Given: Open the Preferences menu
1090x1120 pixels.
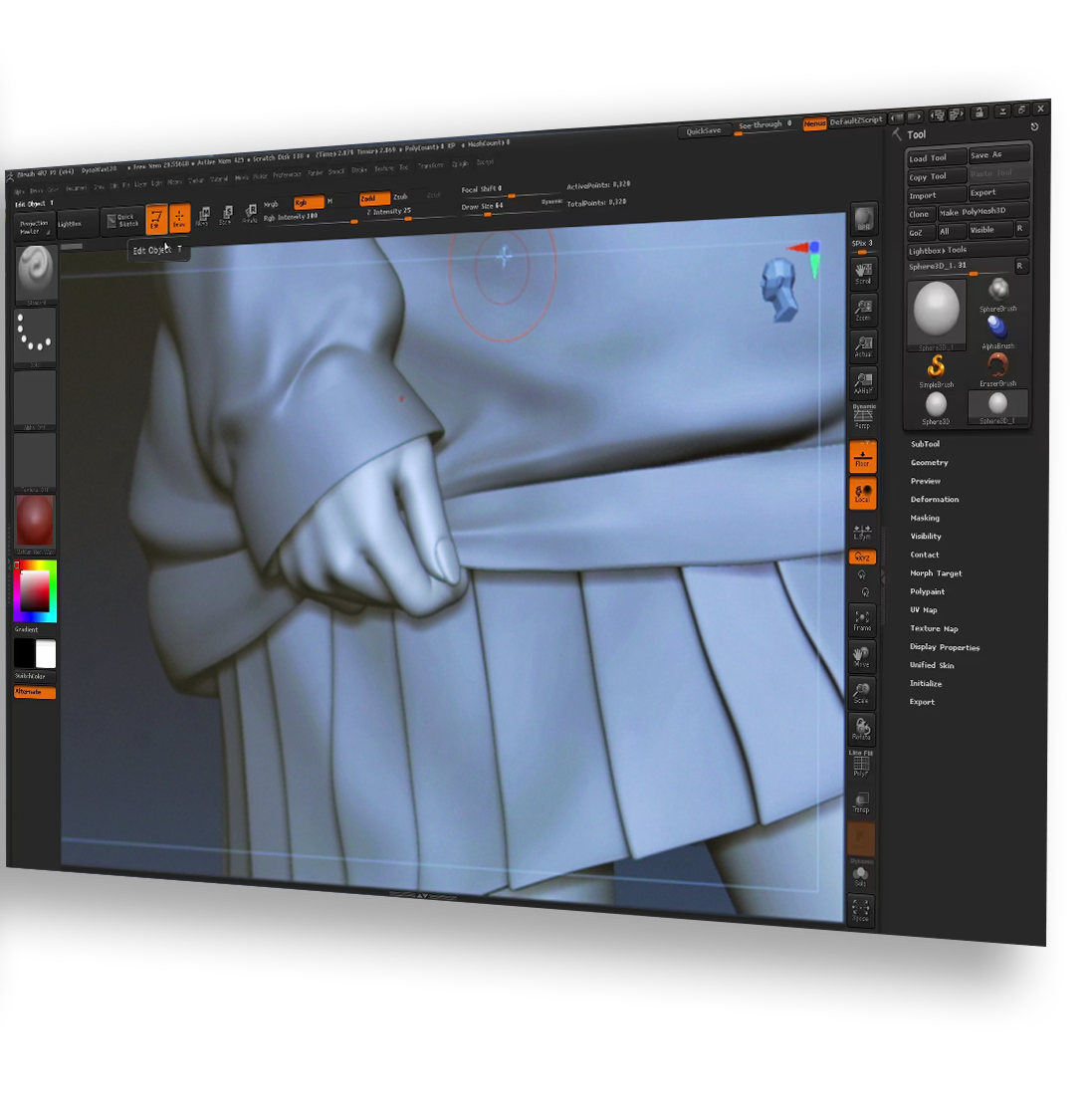Looking at the screenshot, I should tap(287, 175).
